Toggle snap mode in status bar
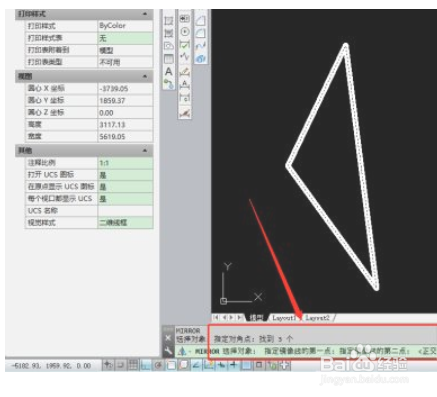Screen dimensions: 437x397 (120, 365)
